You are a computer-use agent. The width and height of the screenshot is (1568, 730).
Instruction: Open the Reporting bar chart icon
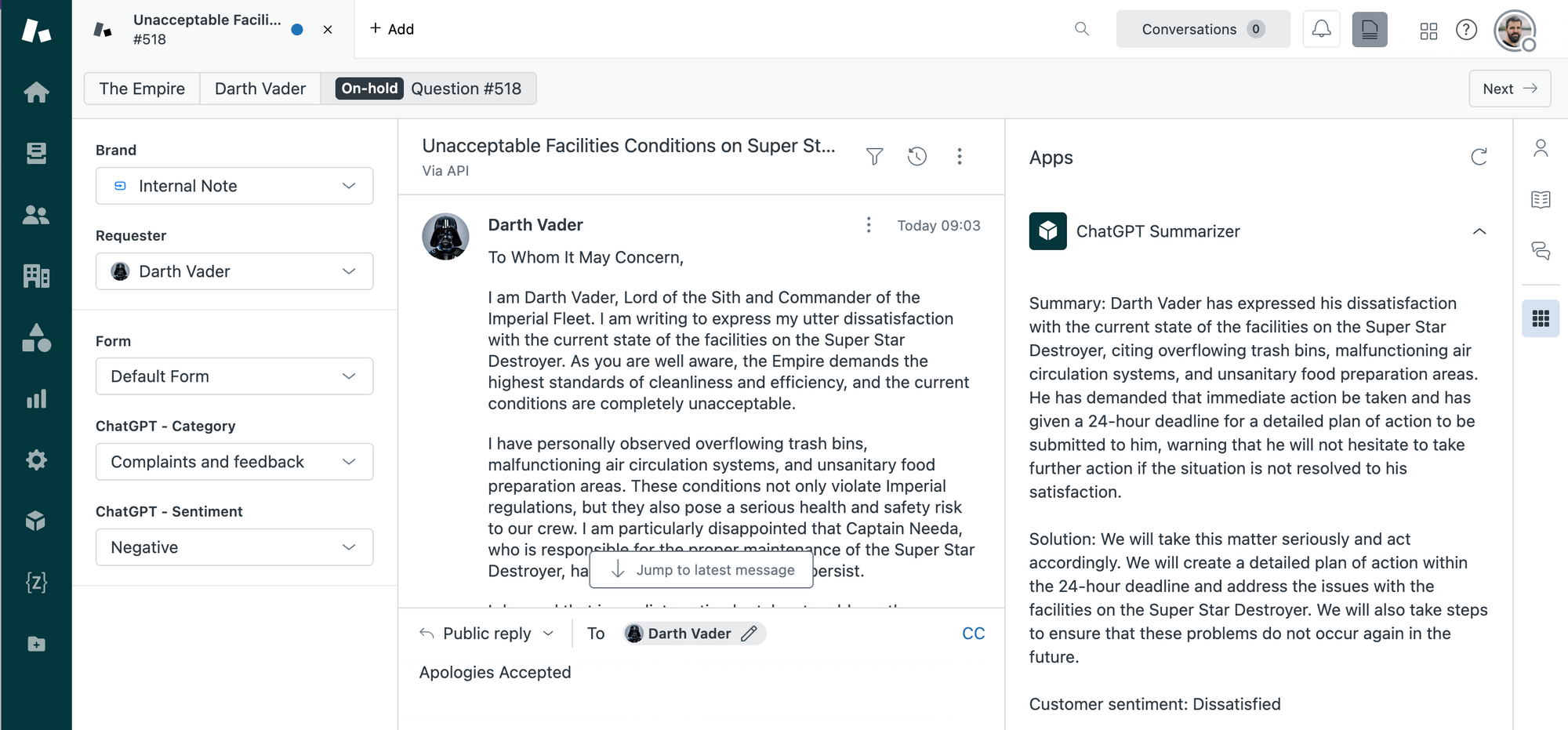pyautogui.click(x=36, y=399)
